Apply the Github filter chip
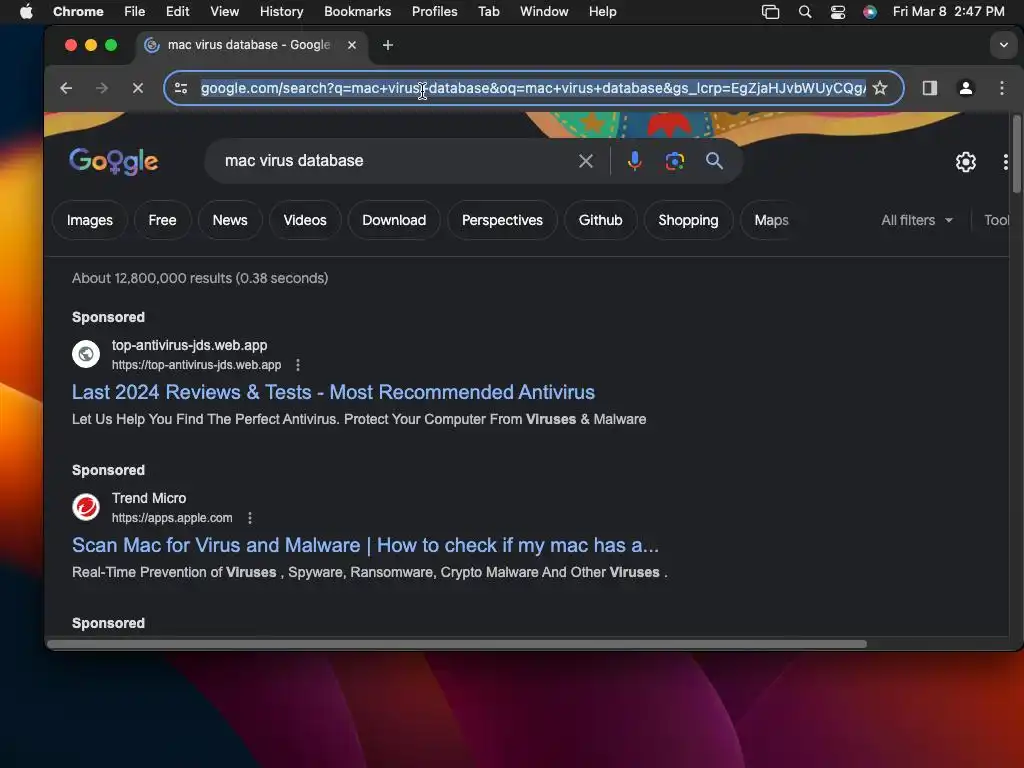1024x768 pixels. 600,220
